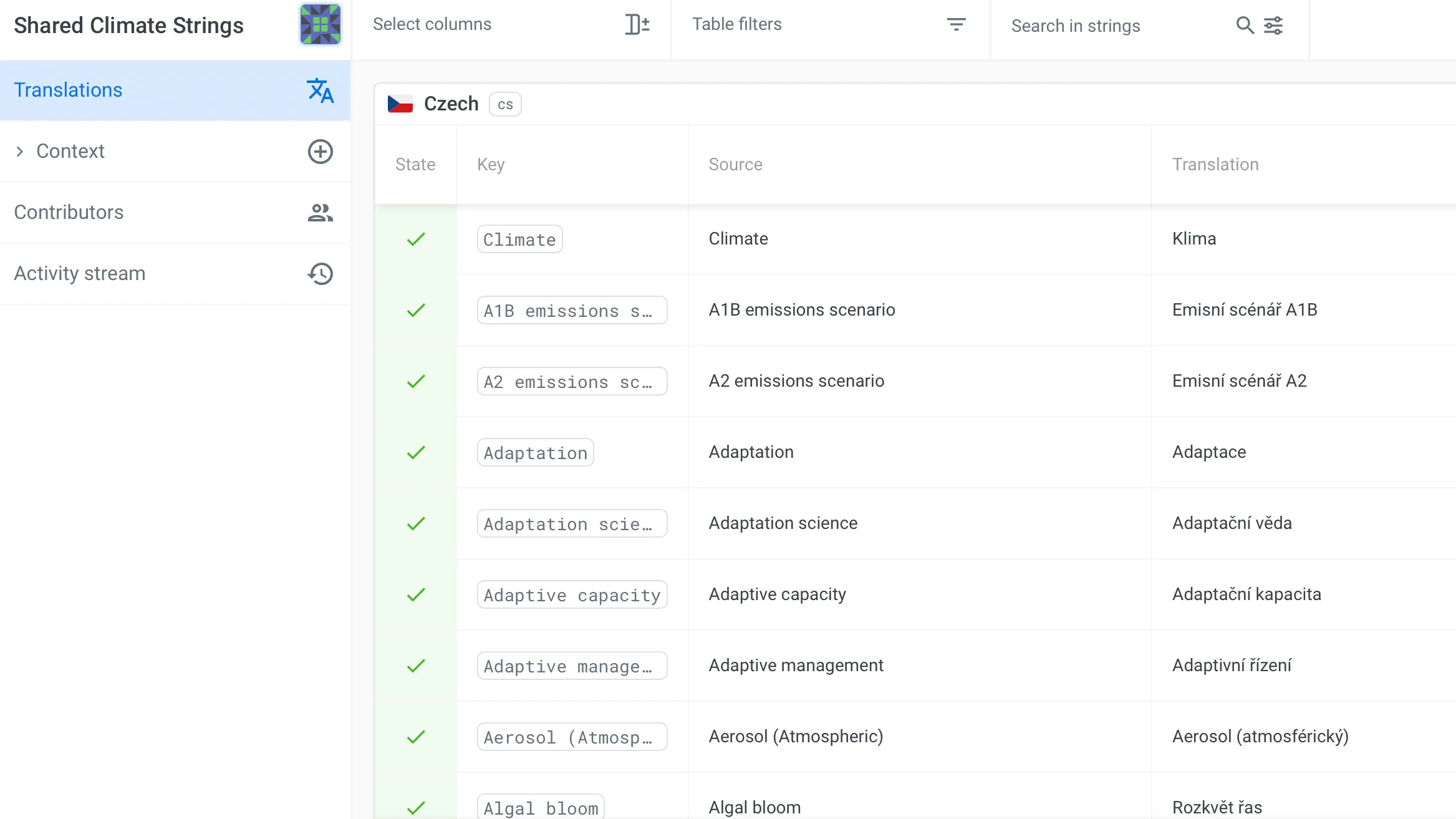Toggle state checkmark for Adaptation row
1456x819 pixels.
coord(416,452)
